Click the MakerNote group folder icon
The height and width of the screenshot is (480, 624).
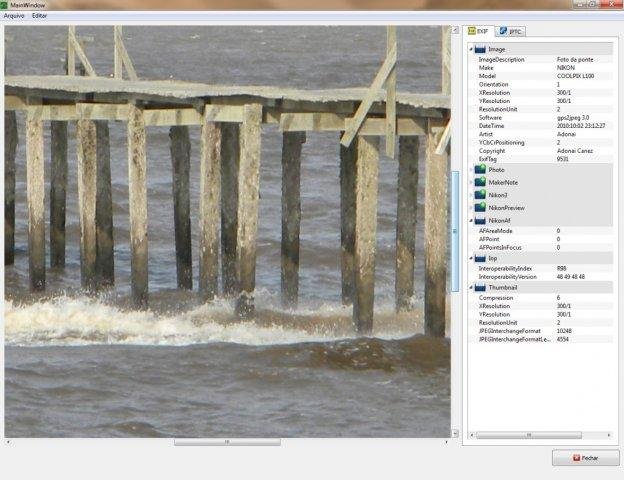pyautogui.click(x=480, y=182)
